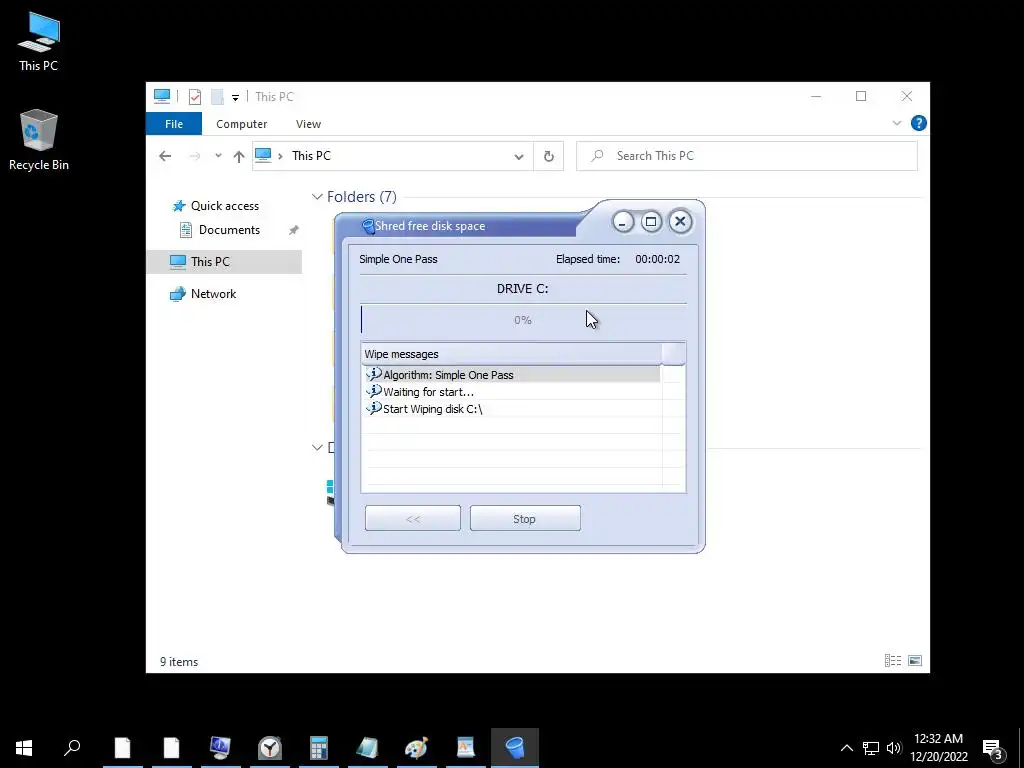Close the Shred free disk space dialog
Screen dimensions: 1024x768
680,222
